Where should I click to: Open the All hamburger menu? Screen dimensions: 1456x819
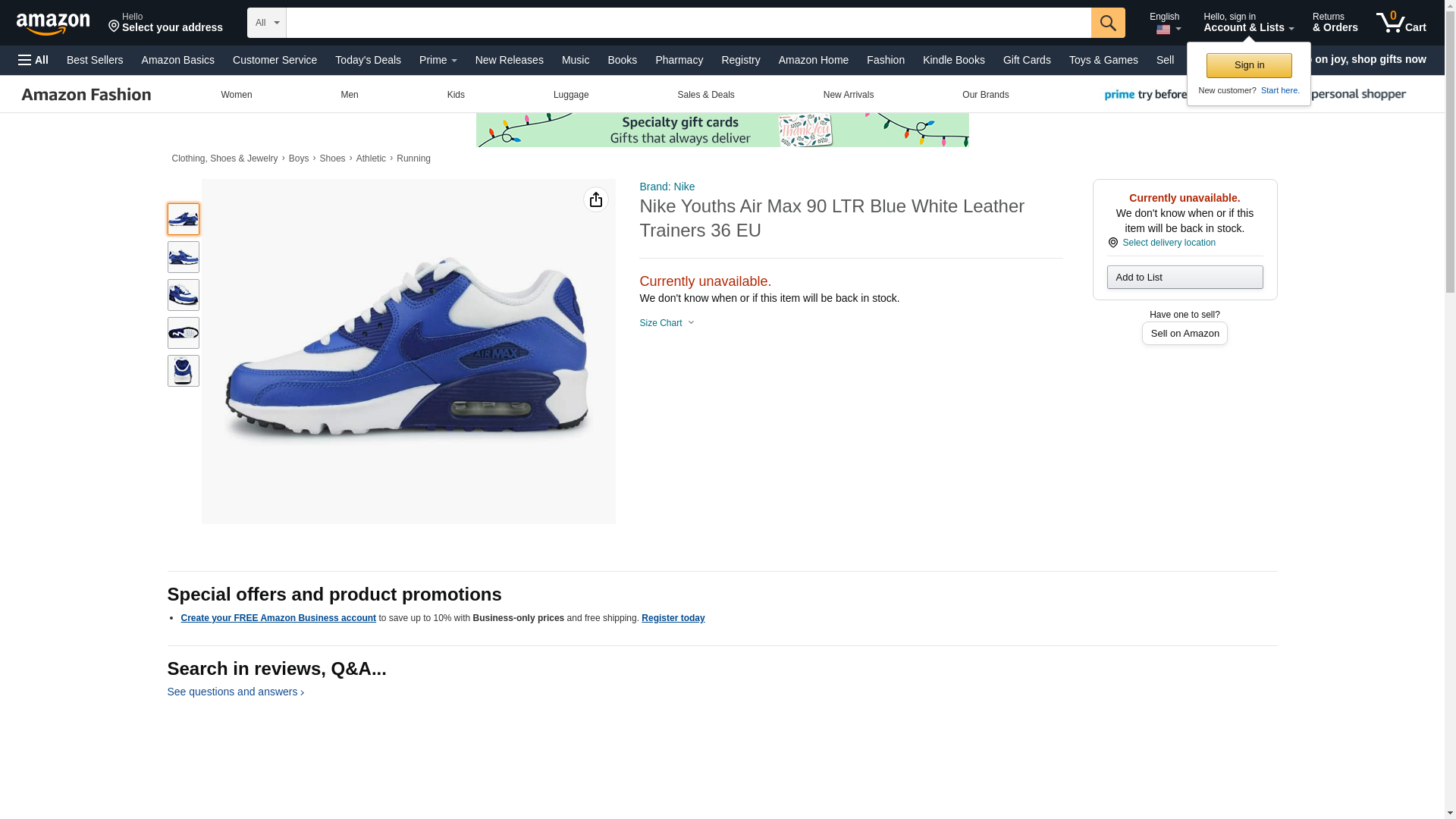[x=33, y=60]
